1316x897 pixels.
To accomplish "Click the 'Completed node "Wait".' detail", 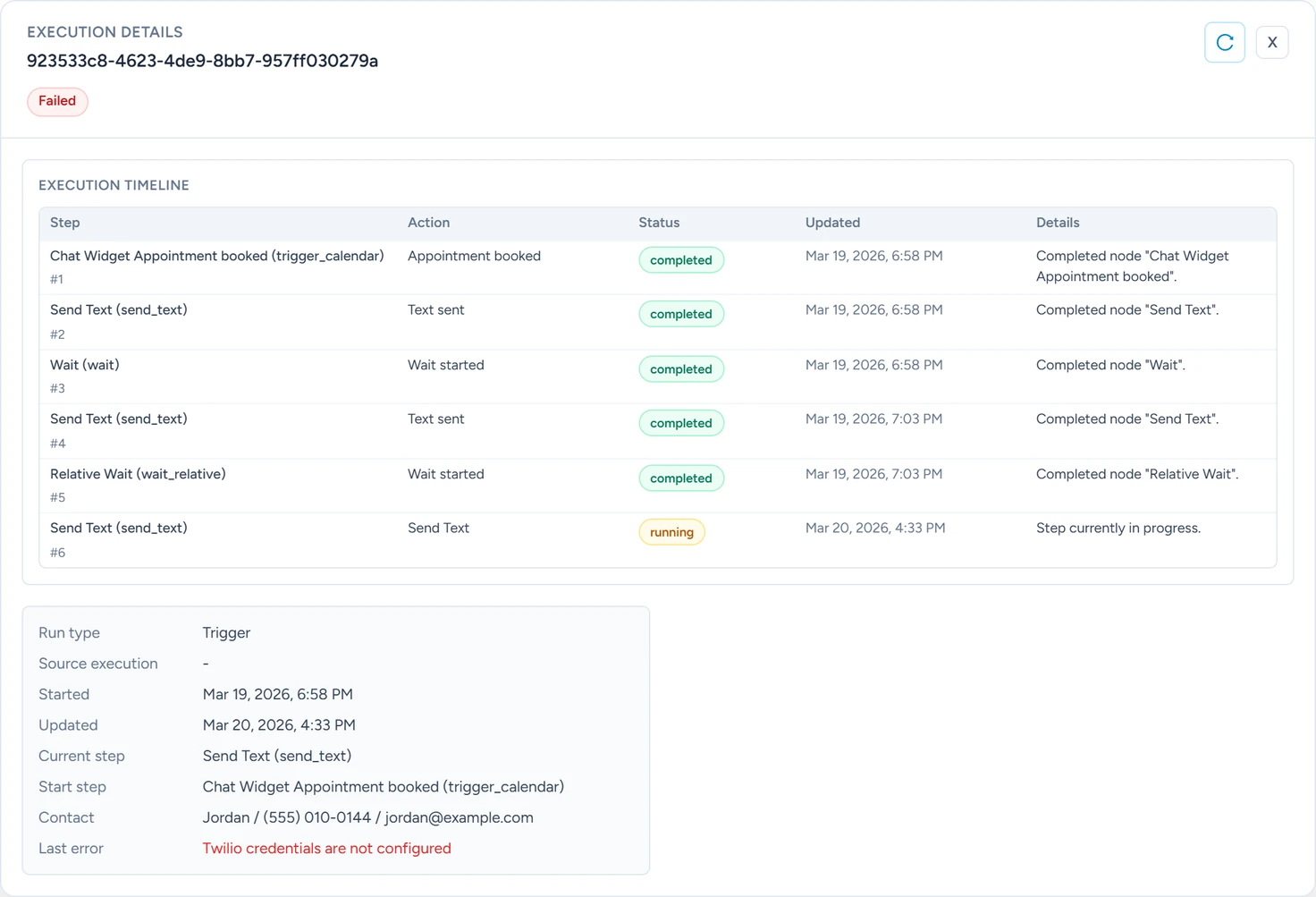I will pos(1110,365).
